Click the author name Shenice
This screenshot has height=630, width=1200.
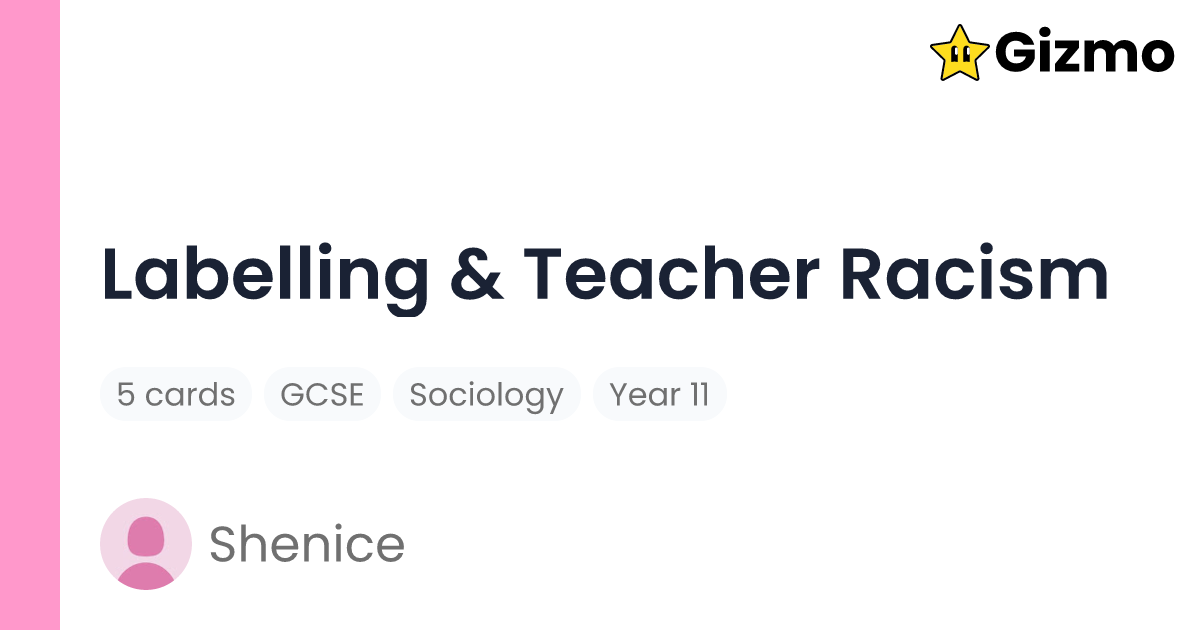[306, 545]
